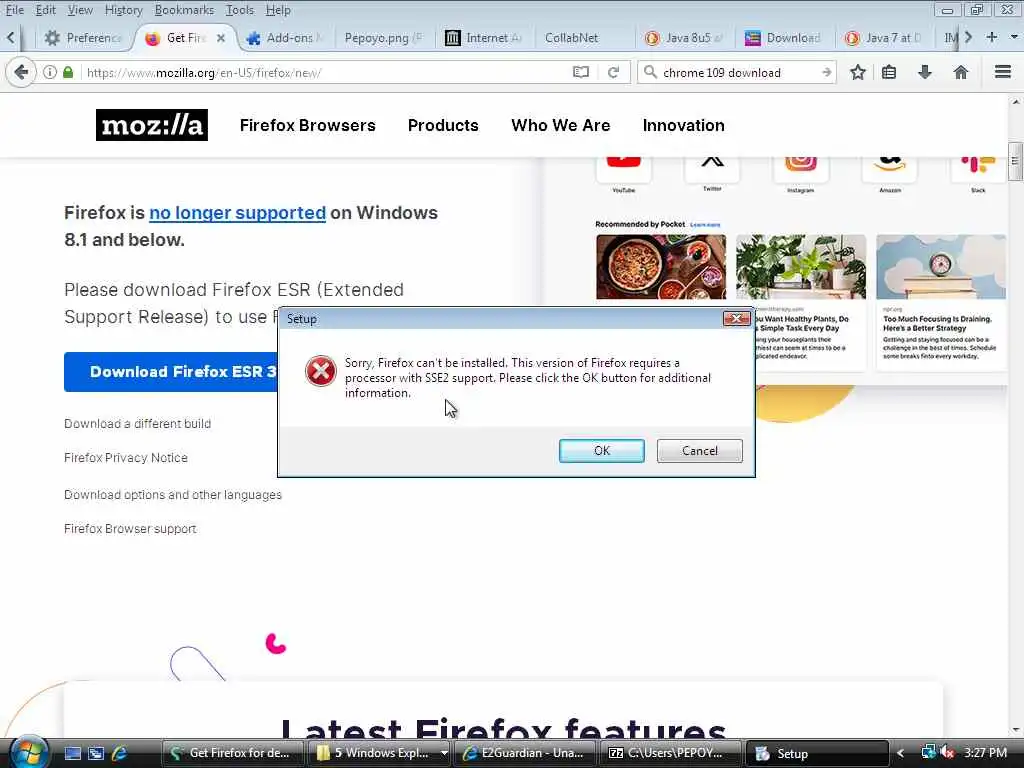Open a new tab with plus button
This screenshot has height=768, width=1024.
(991, 37)
